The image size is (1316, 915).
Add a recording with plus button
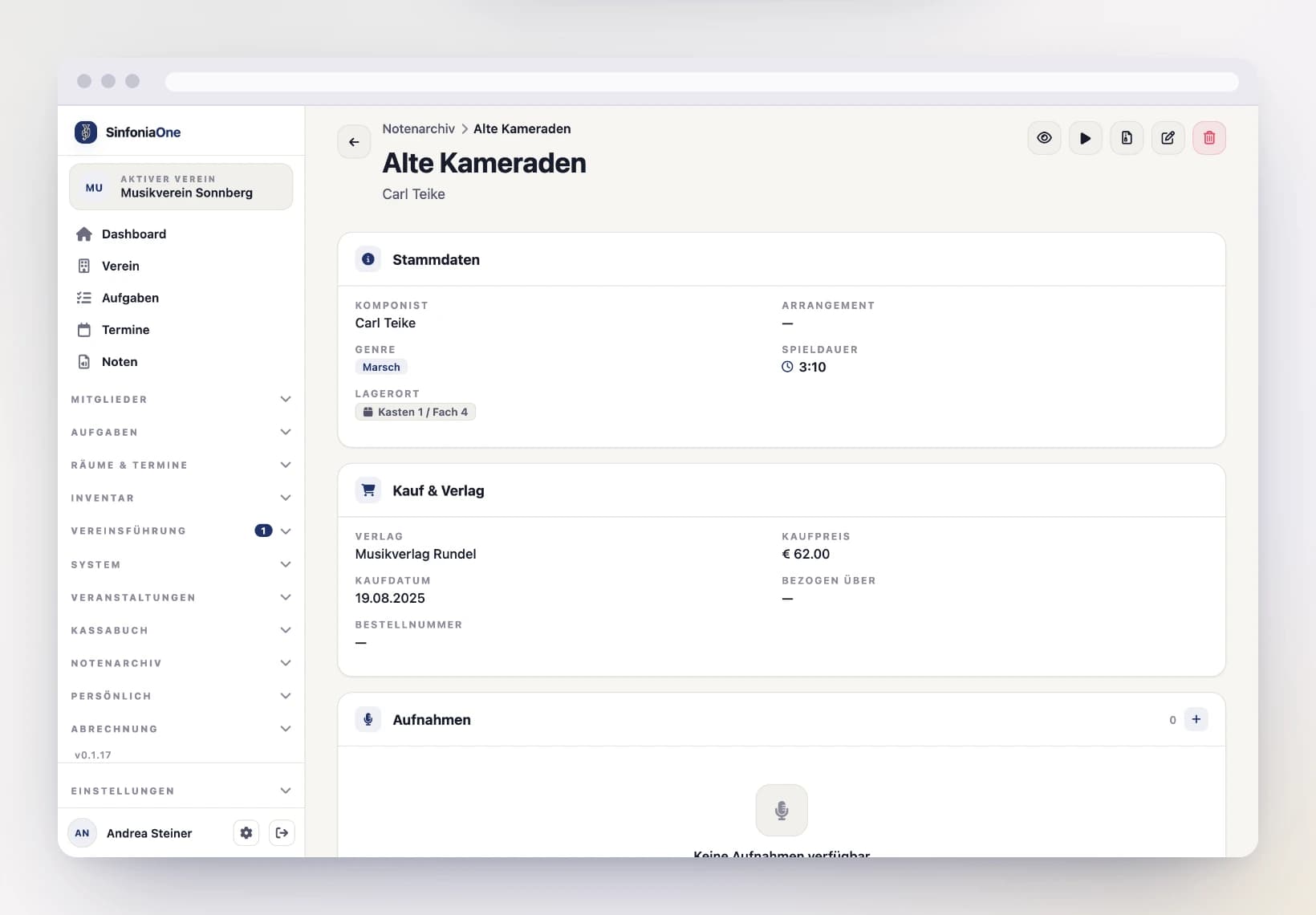1196,719
